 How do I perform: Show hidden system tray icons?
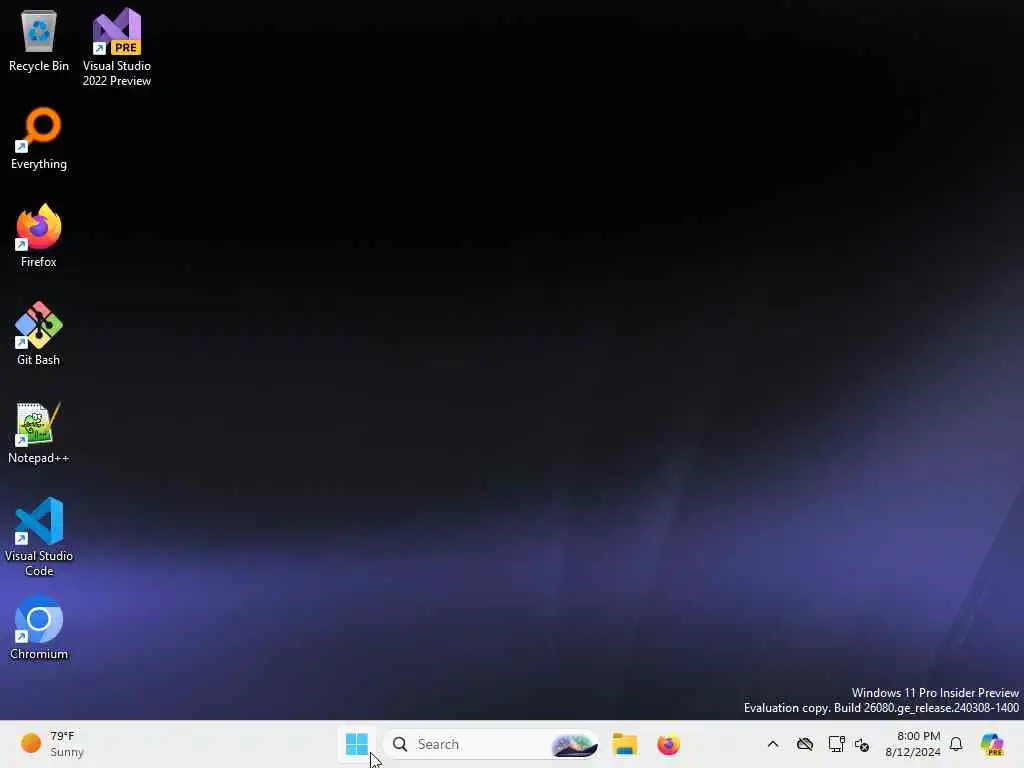tap(773, 744)
